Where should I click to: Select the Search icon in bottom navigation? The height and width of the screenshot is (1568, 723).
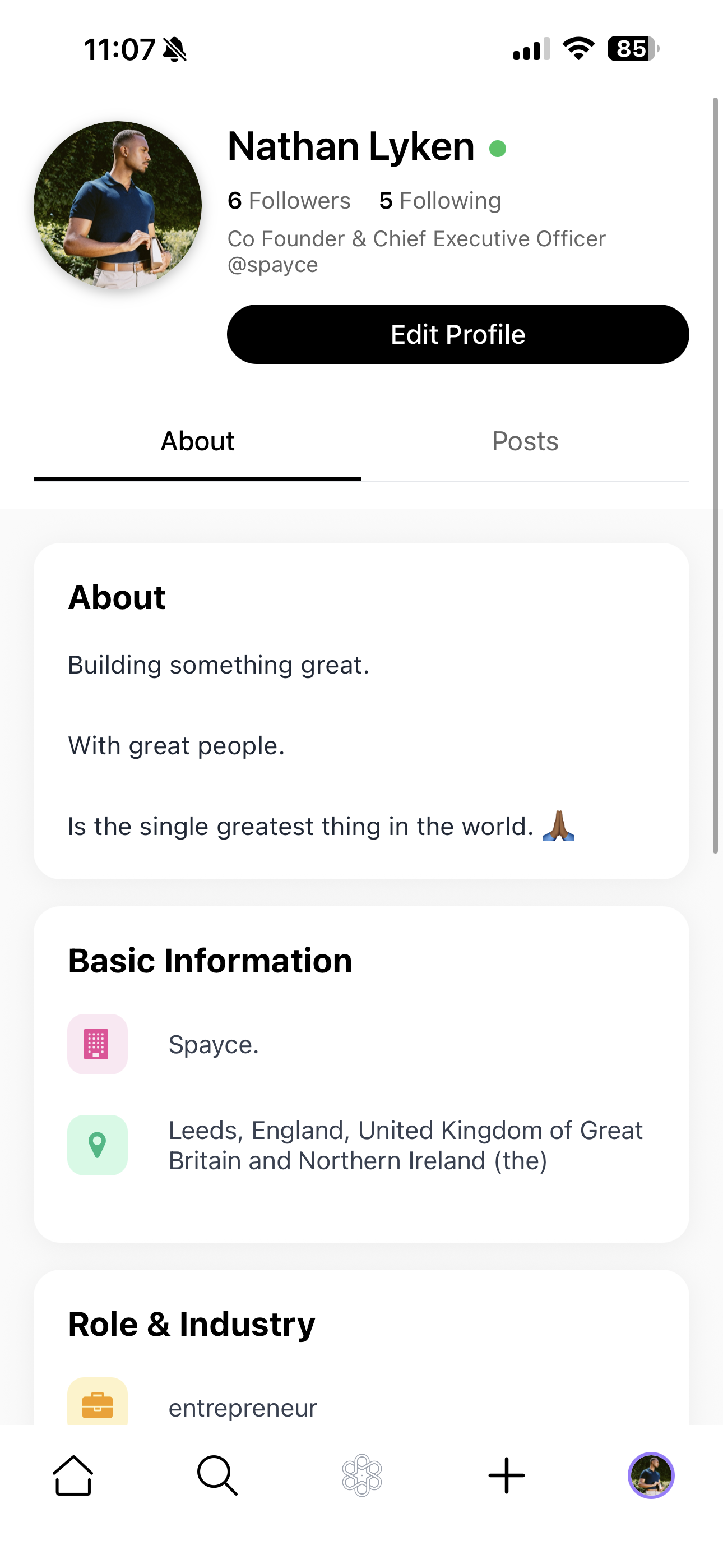(x=217, y=1474)
